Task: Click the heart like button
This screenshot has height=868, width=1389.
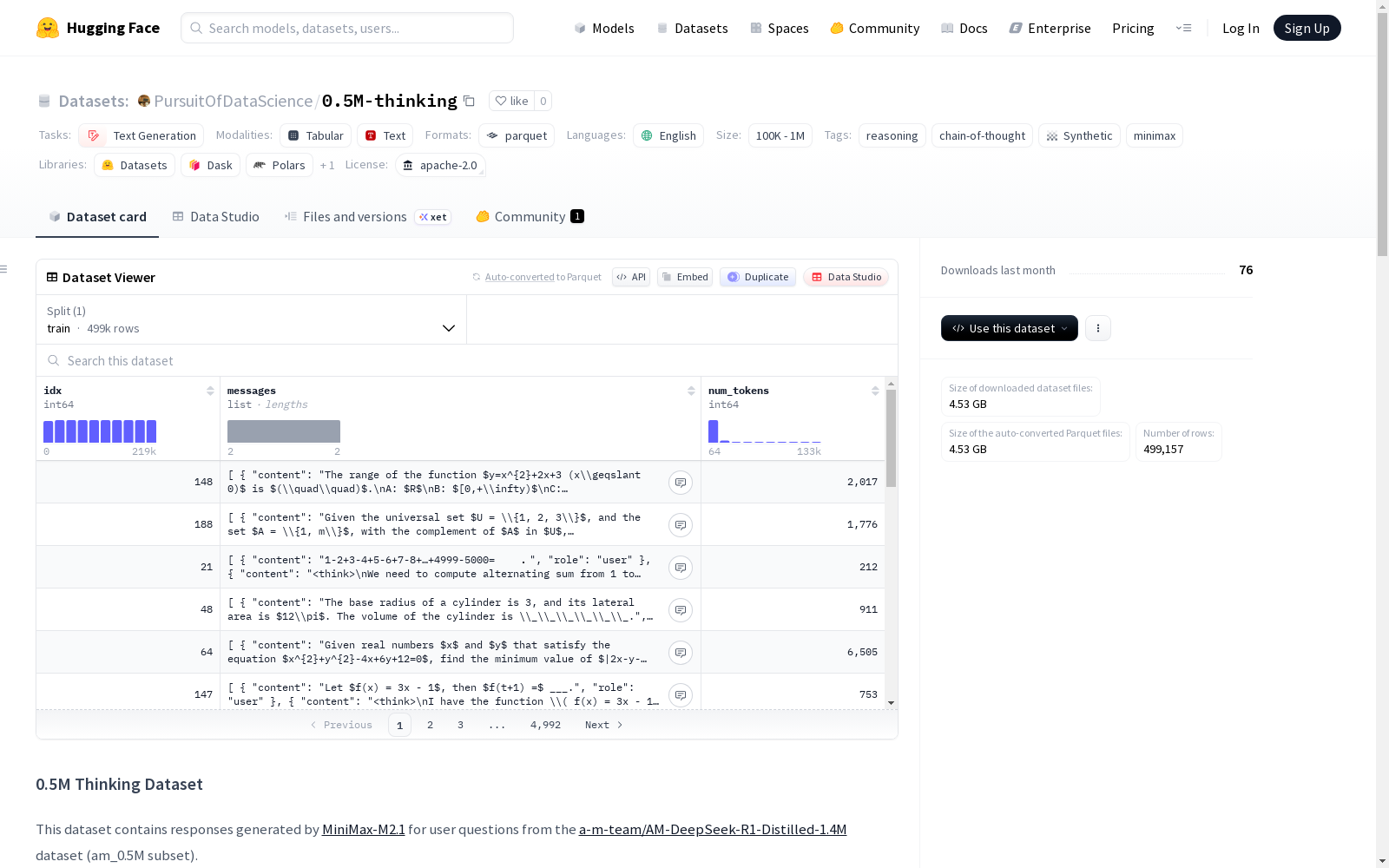Action: 511,101
